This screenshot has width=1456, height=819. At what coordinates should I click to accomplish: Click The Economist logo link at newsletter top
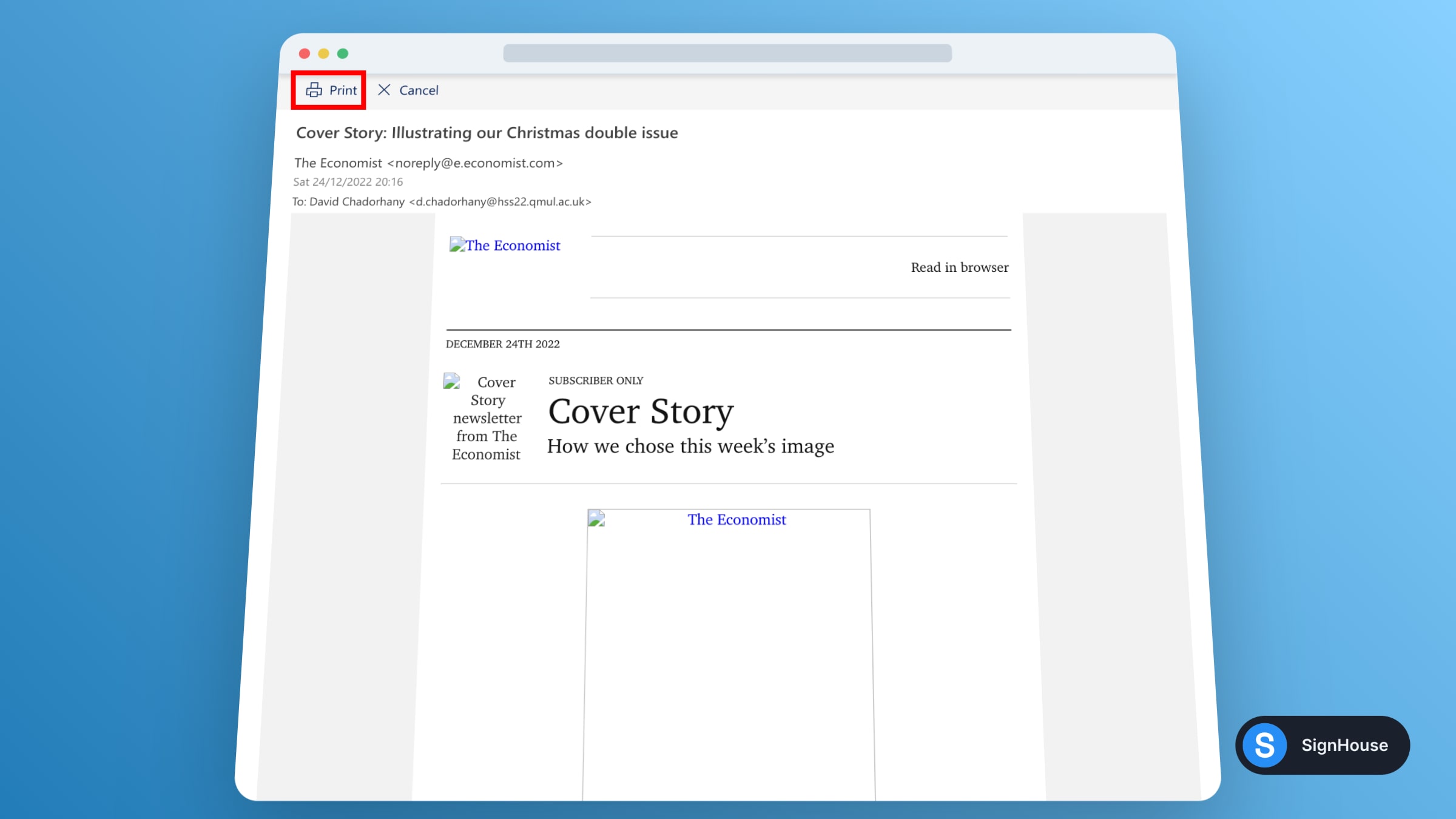pos(512,245)
